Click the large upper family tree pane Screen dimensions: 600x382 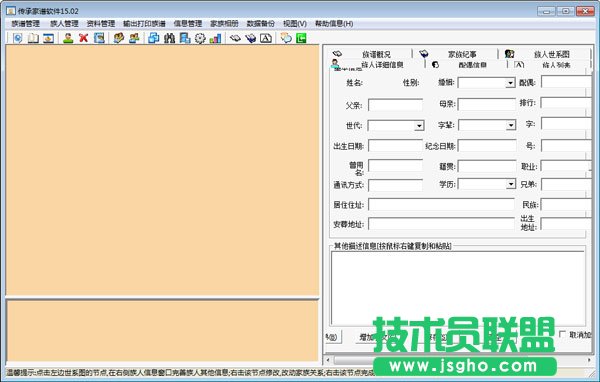point(162,170)
